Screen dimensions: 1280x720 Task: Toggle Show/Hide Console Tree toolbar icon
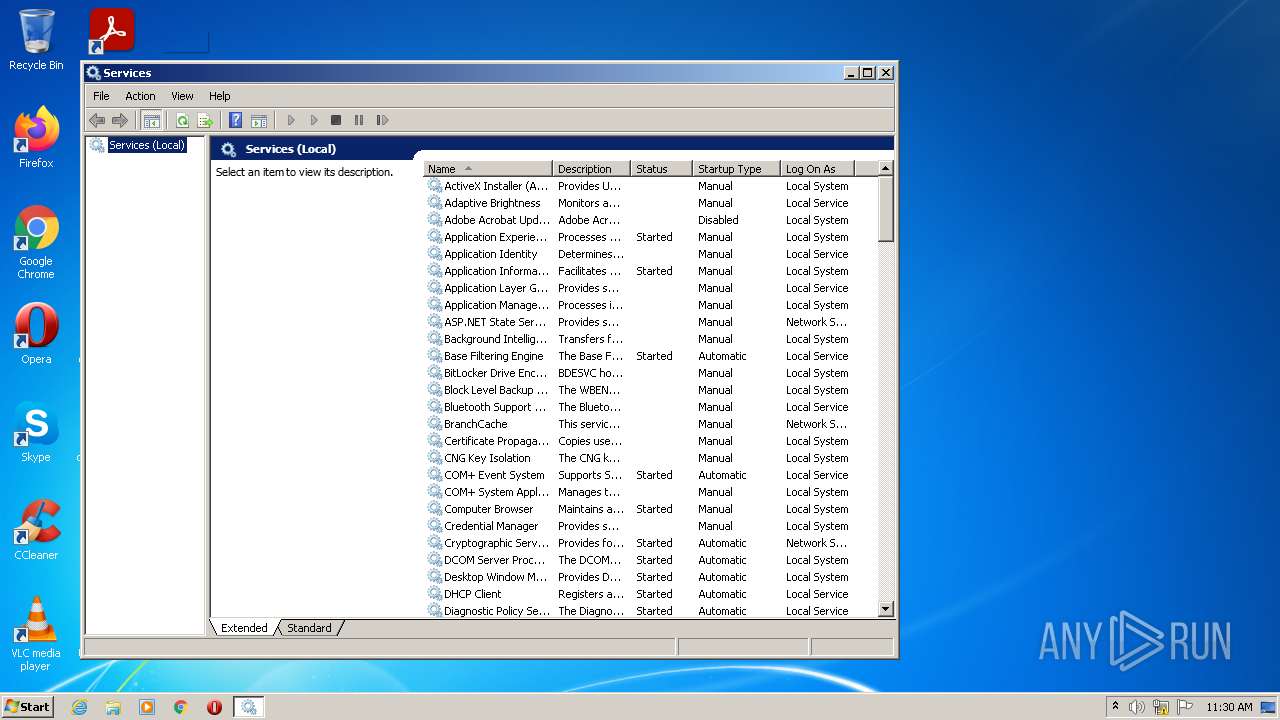tap(152, 120)
